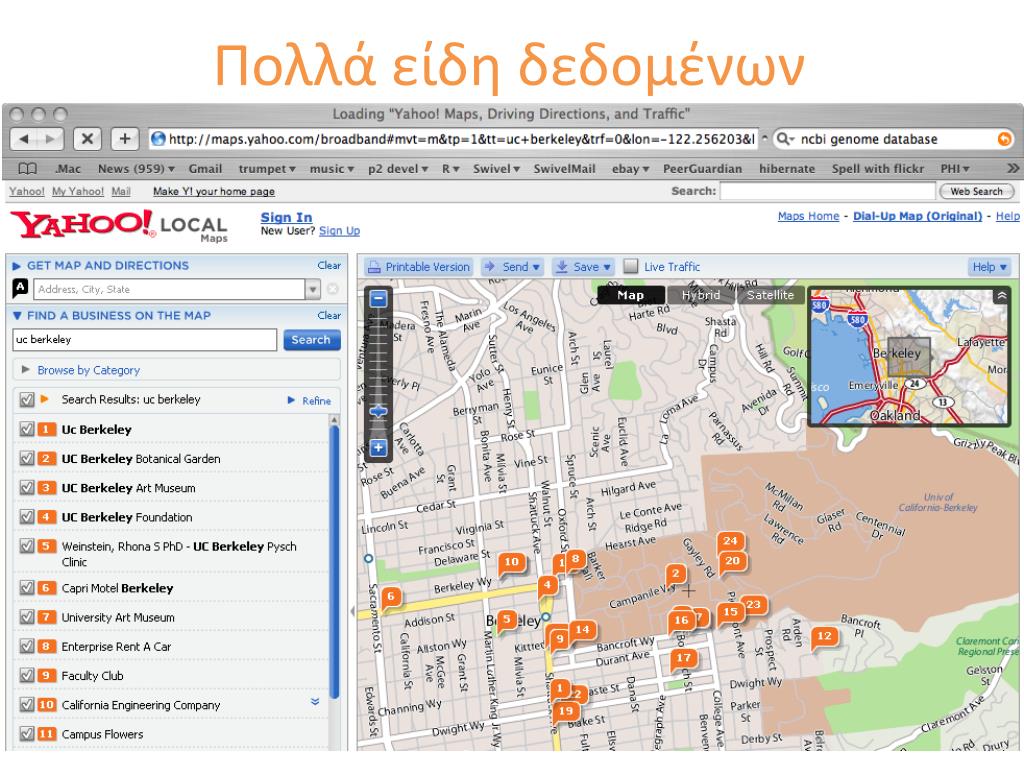Open the ebay bookmarks menu
Screen dimensions: 1024x768
[x=630, y=168]
